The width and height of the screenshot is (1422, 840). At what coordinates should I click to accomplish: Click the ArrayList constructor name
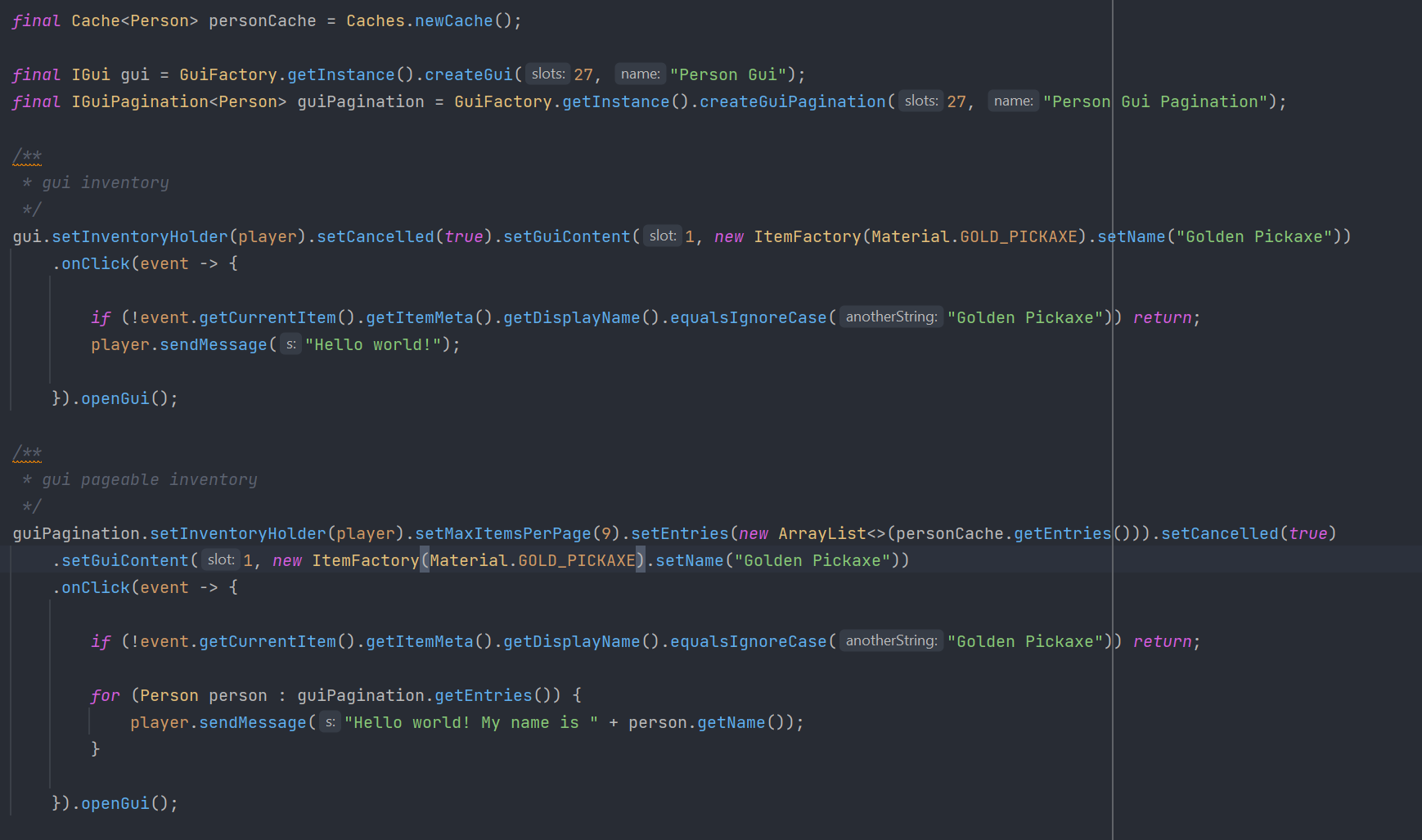822,533
